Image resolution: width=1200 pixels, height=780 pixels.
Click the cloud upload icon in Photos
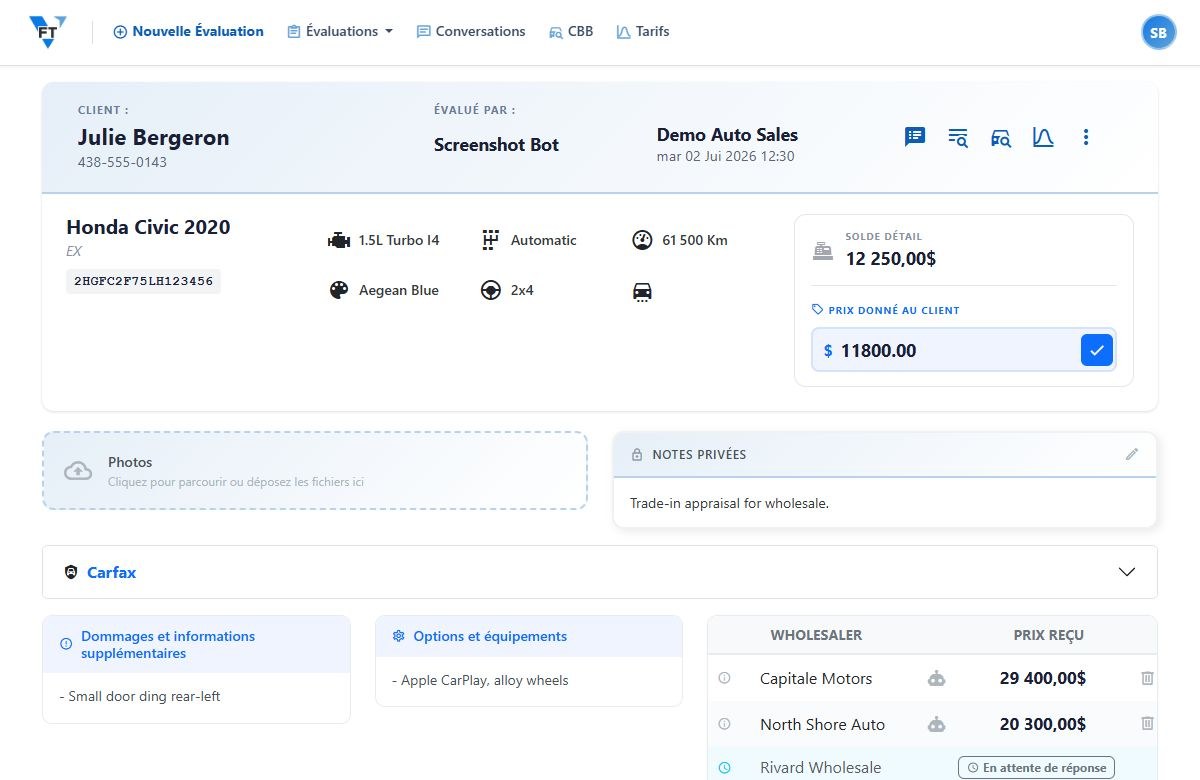(78, 471)
